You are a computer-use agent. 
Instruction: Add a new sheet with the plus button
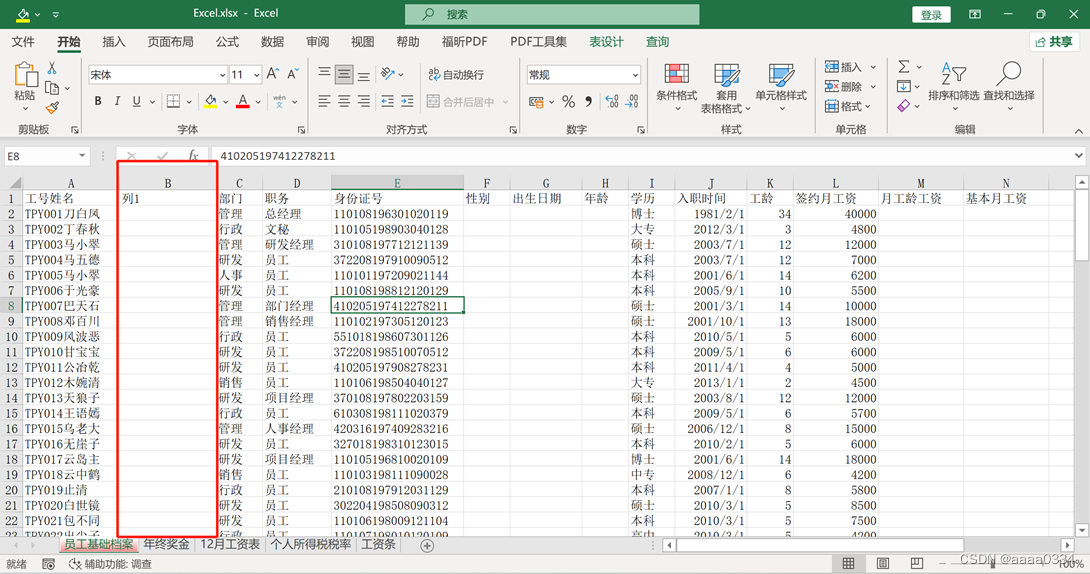point(428,546)
